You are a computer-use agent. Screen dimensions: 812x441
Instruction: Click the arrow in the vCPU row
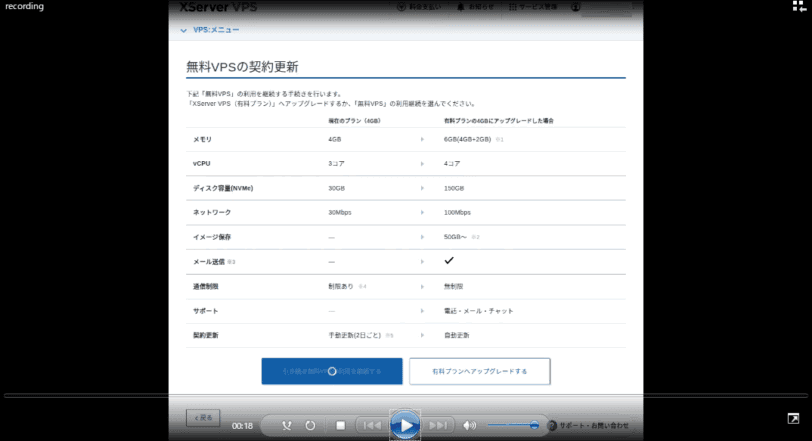click(422, 164)
